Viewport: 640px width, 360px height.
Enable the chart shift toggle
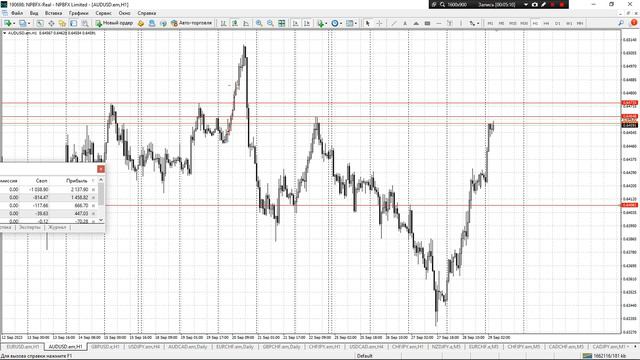(307, 23)
